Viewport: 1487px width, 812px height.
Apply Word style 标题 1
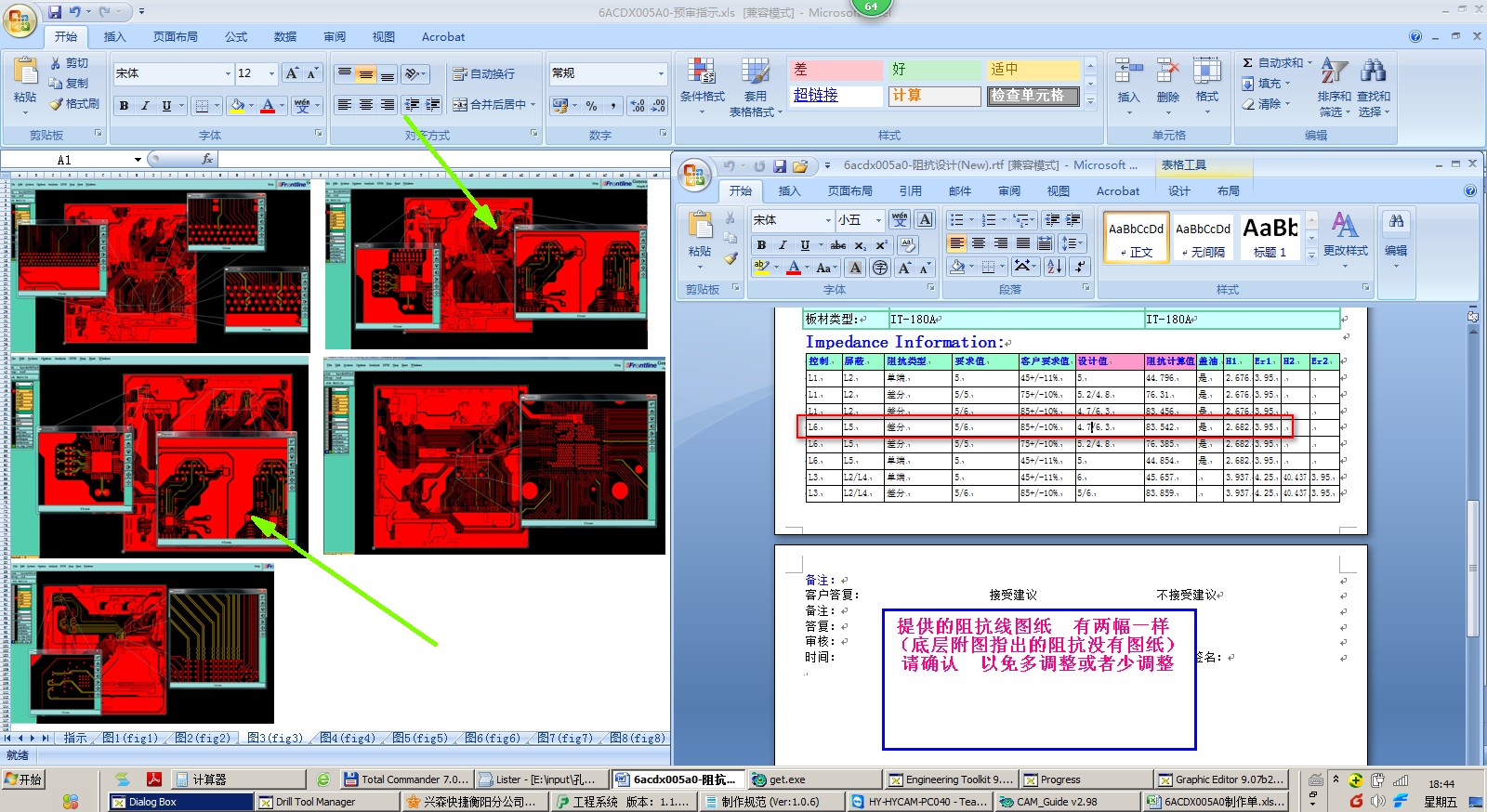1270,237
